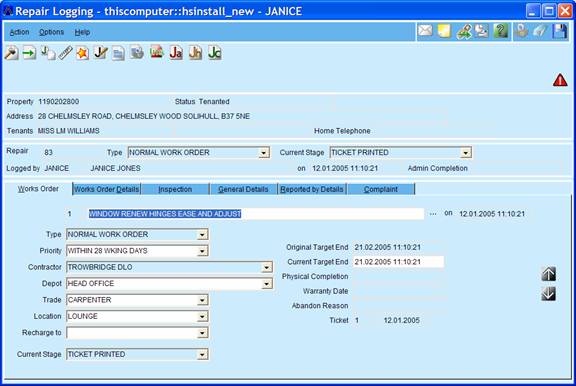Click the WINDOW RENEW HINGES description field

pyautogui.click(x=256, y=214)
